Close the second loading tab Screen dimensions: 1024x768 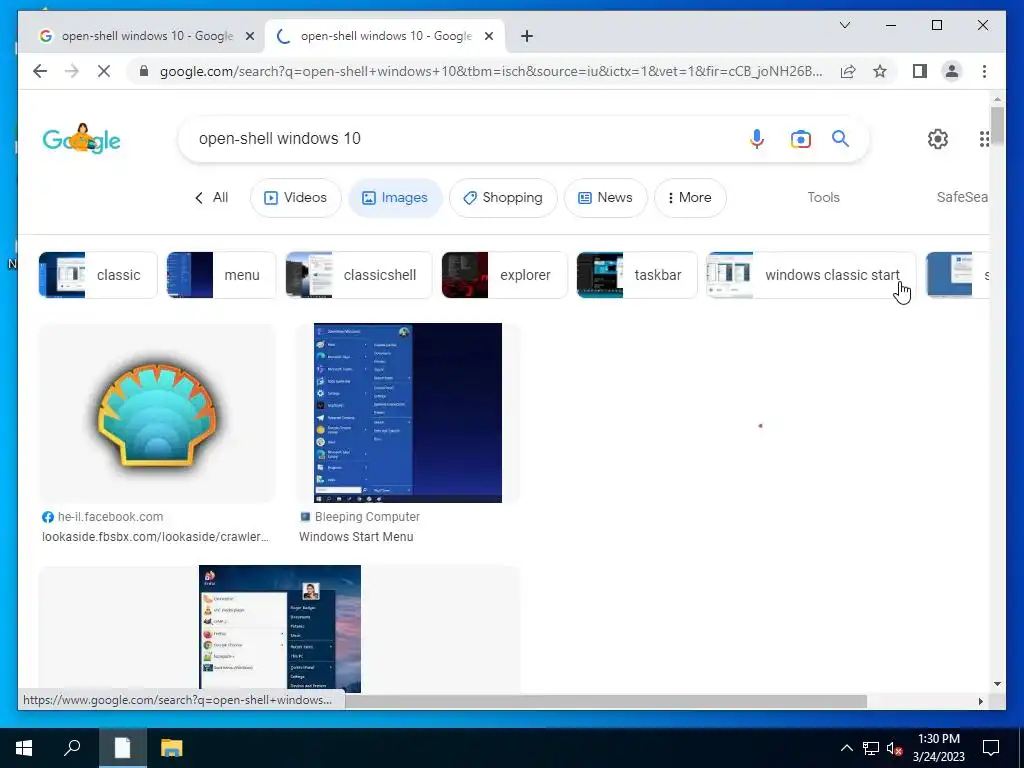[488, 36]
